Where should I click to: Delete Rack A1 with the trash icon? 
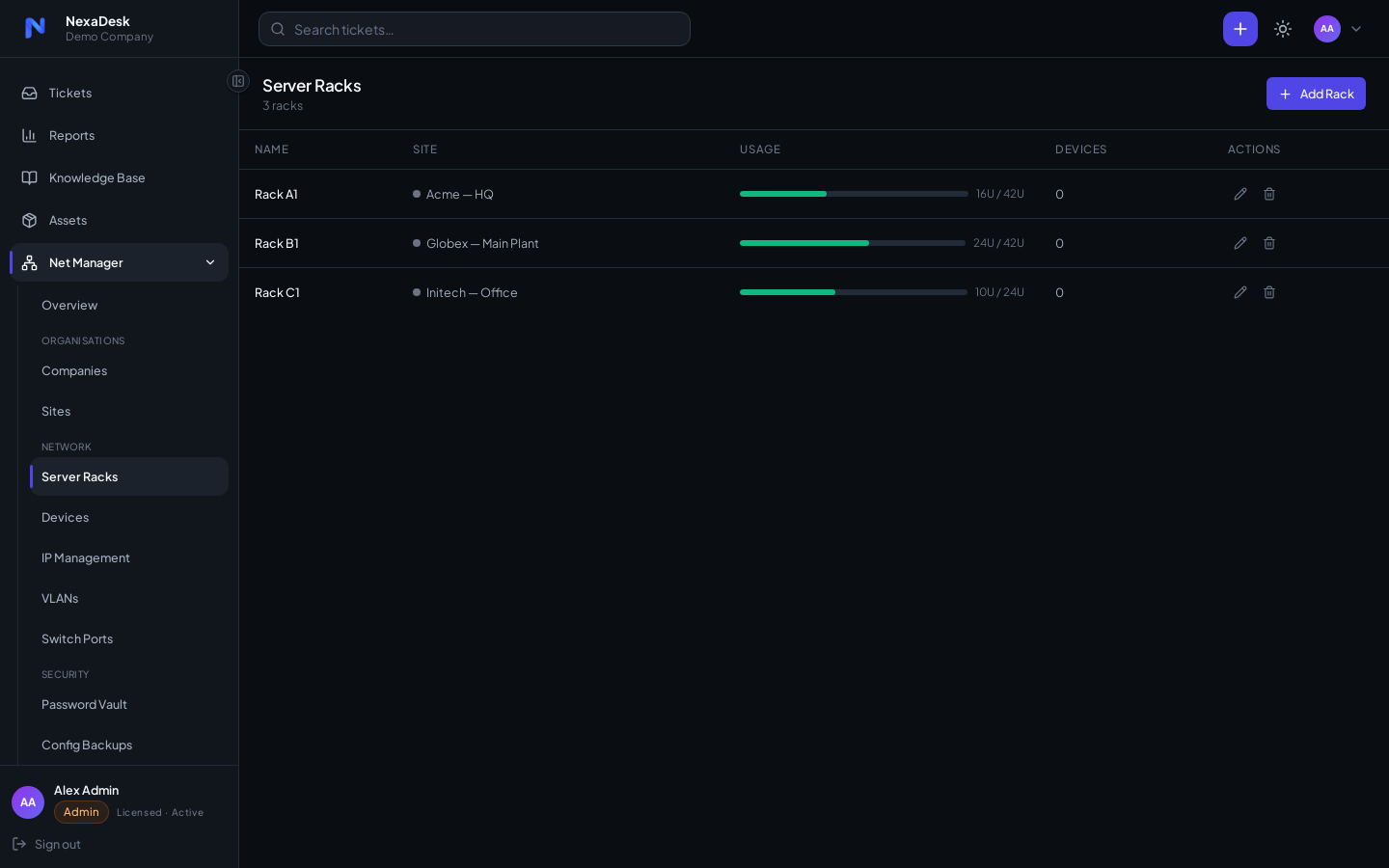coord(1269,194)
